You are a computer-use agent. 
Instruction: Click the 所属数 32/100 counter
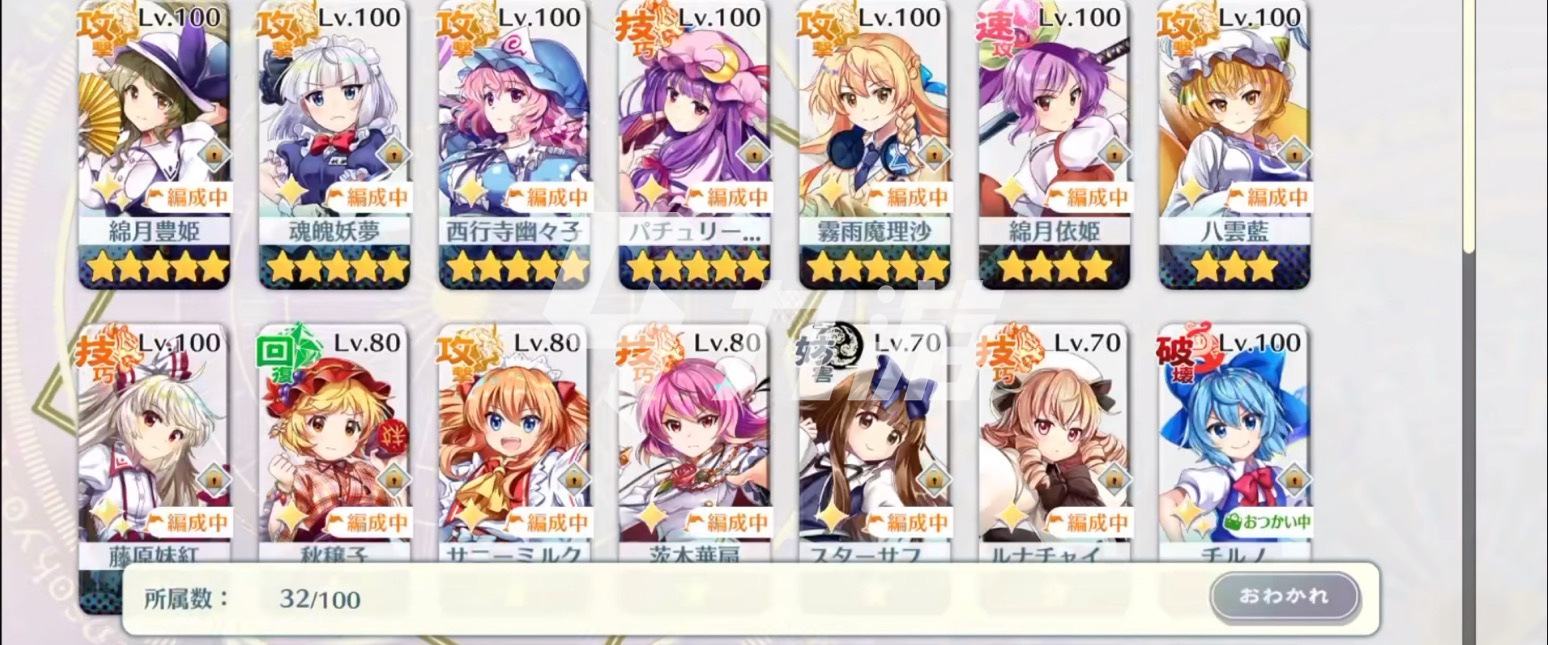(252, 599)
